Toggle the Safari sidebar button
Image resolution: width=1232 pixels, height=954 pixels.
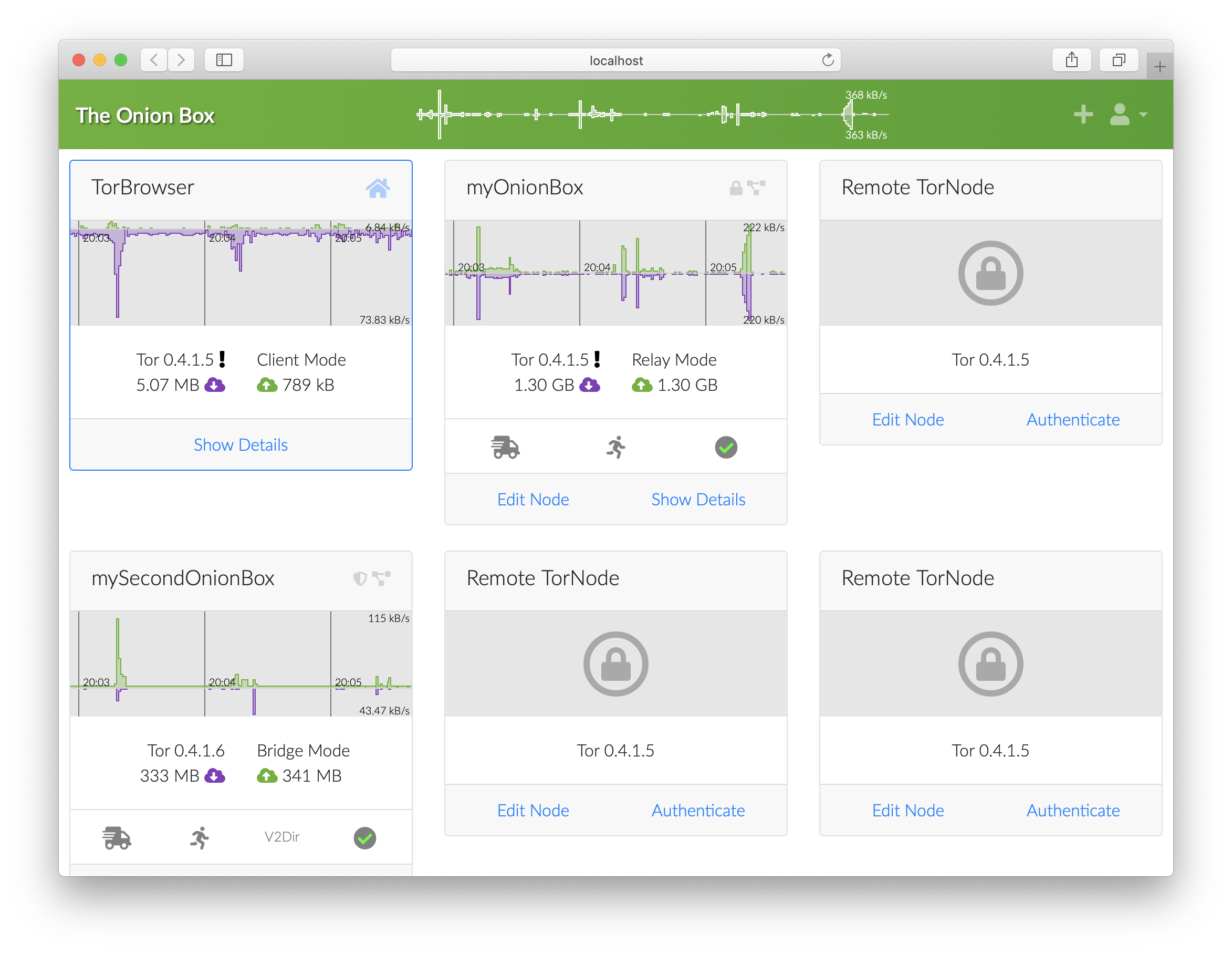pos(224,60)
